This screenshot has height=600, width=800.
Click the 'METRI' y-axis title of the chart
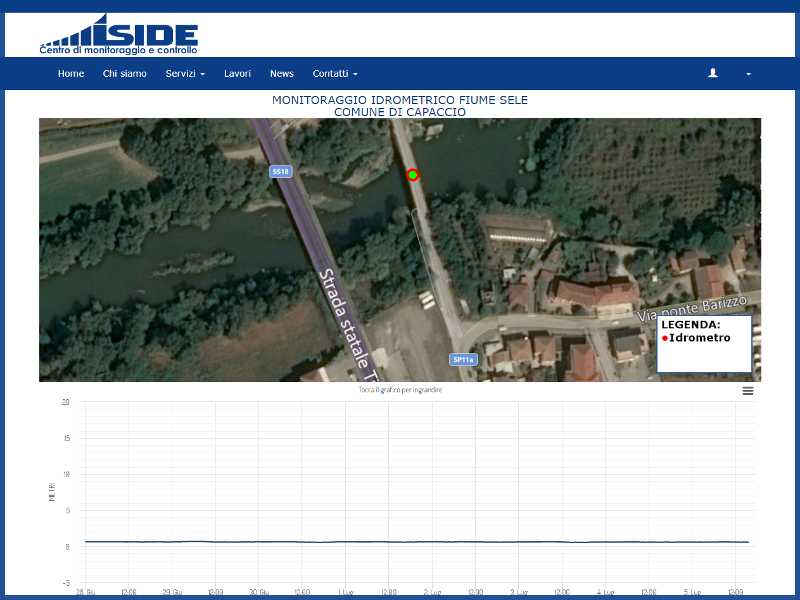[52, 491]
